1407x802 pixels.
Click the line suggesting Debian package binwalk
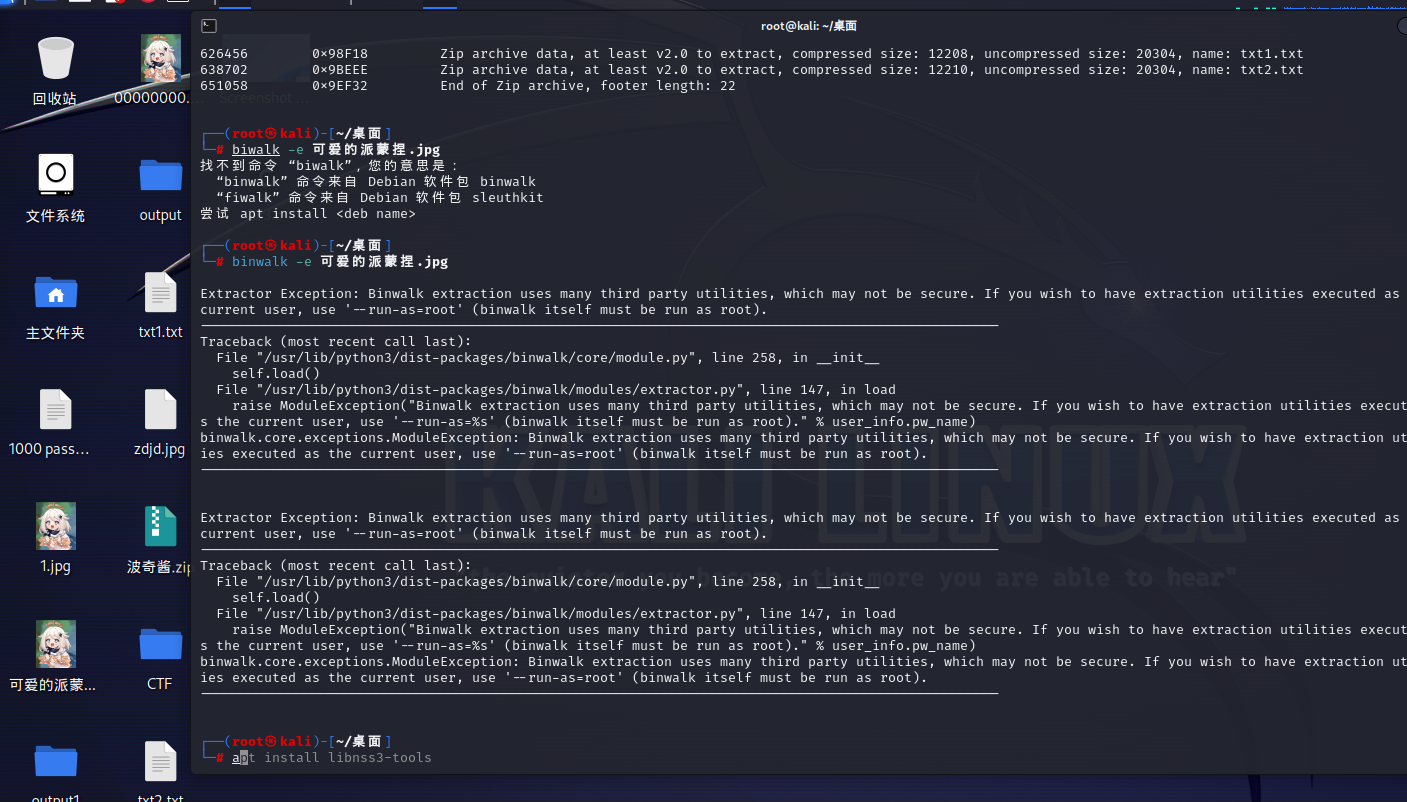tap(376, 182)
